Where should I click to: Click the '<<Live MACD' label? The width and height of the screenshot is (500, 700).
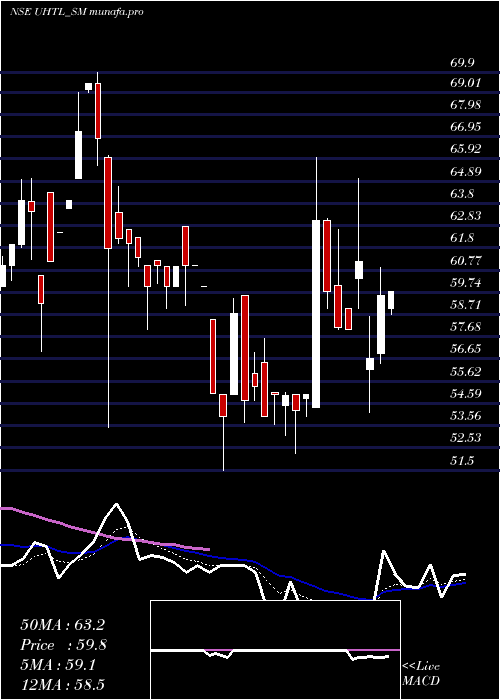(421, 673)
